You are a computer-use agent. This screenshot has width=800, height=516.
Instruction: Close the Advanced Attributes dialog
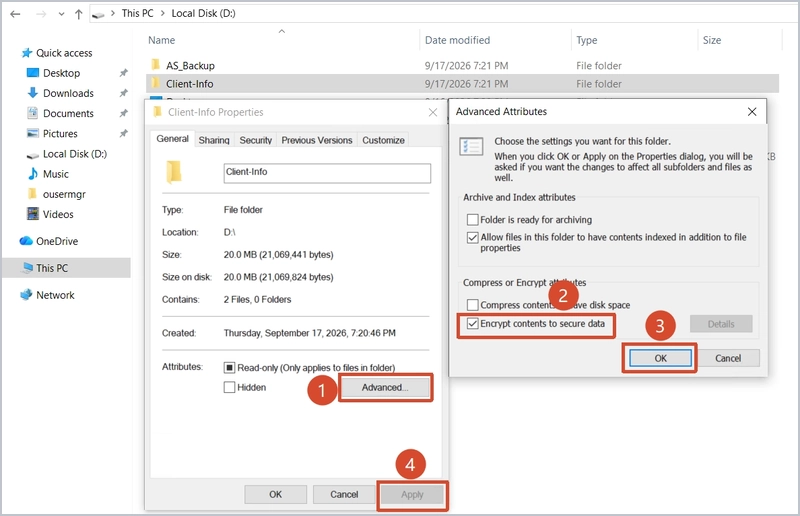point(752,111)
